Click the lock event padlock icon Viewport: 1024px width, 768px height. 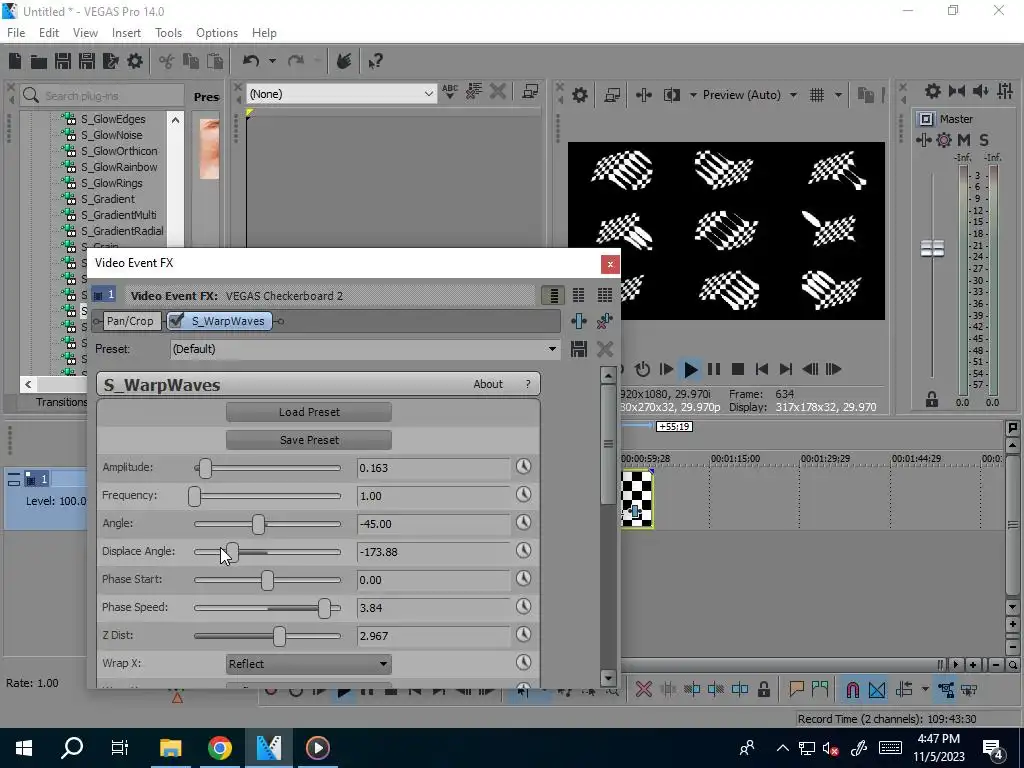pyautogui.click(x=763, y=689)
